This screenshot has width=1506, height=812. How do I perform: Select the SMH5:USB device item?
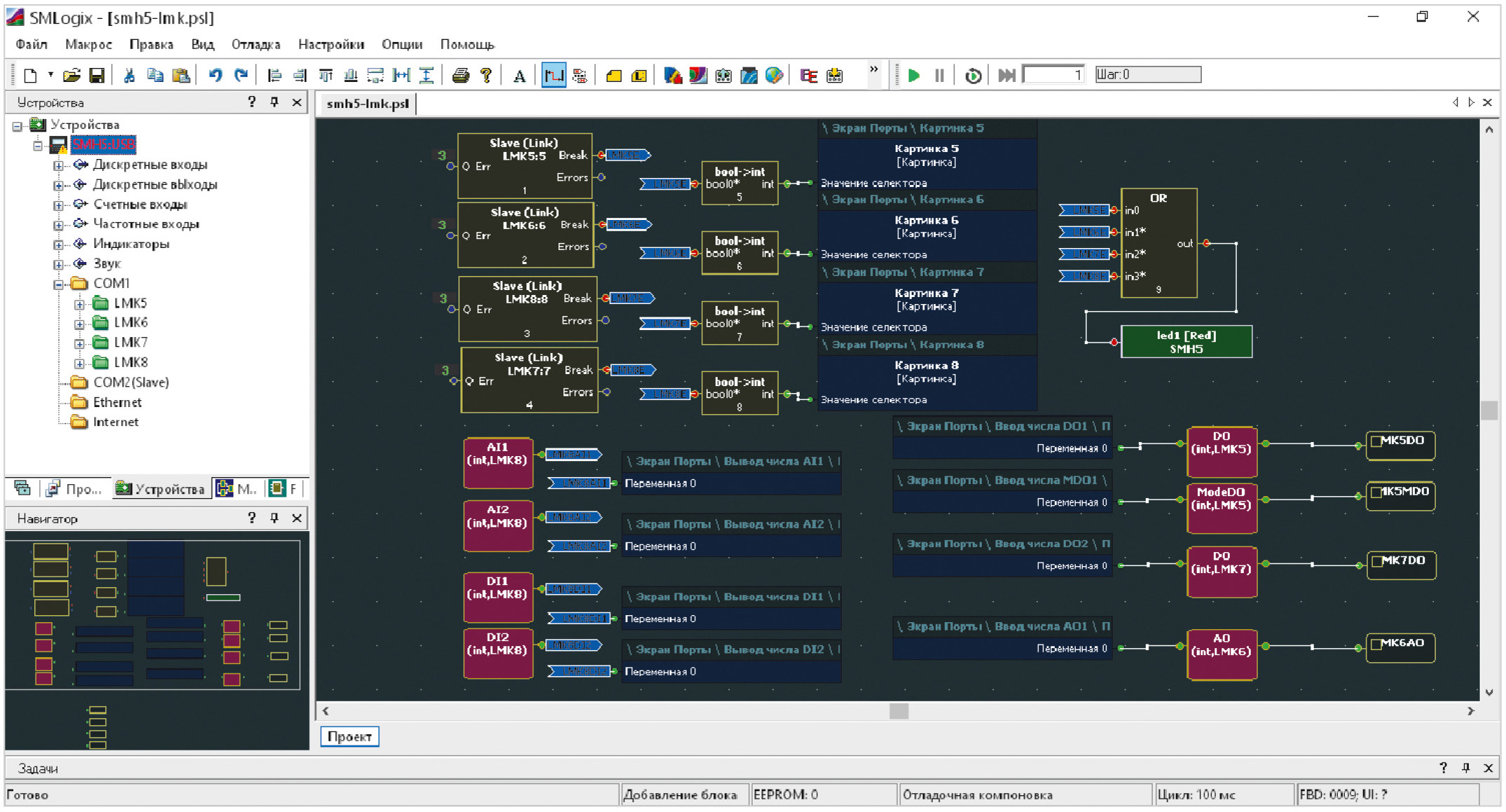(x=103, y=144)
